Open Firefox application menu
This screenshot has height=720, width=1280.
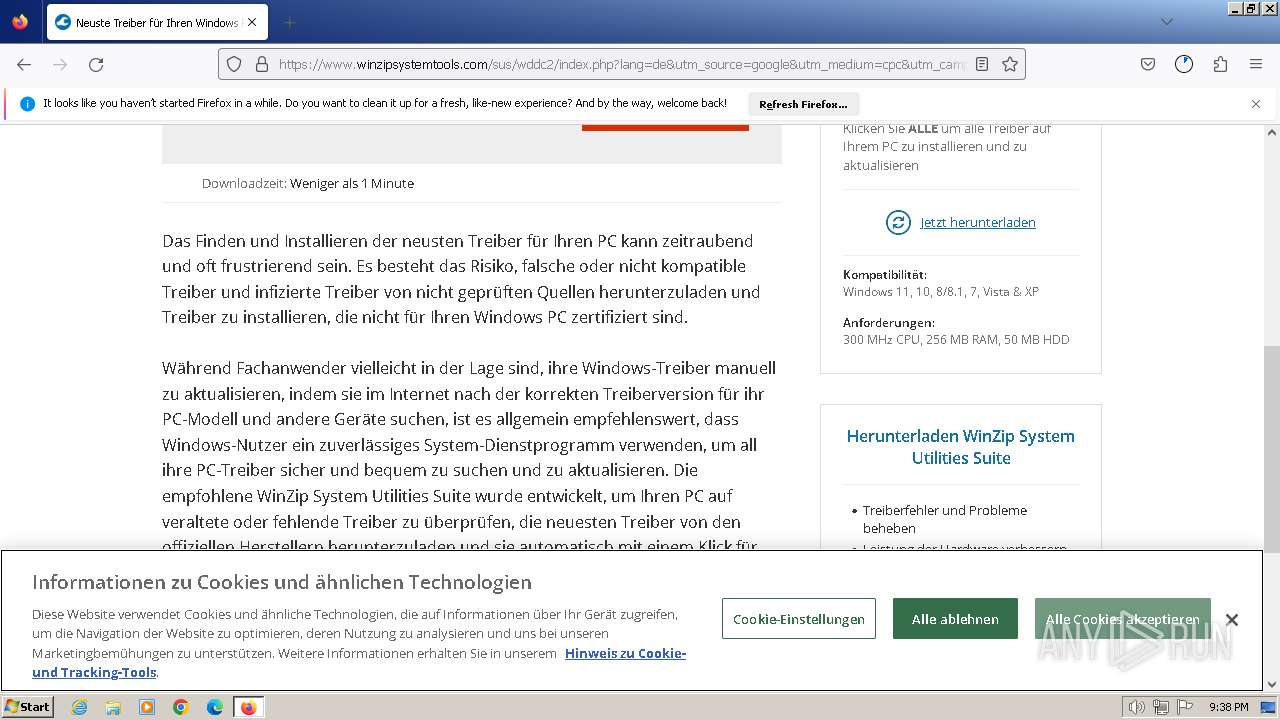coord(1256,64)
